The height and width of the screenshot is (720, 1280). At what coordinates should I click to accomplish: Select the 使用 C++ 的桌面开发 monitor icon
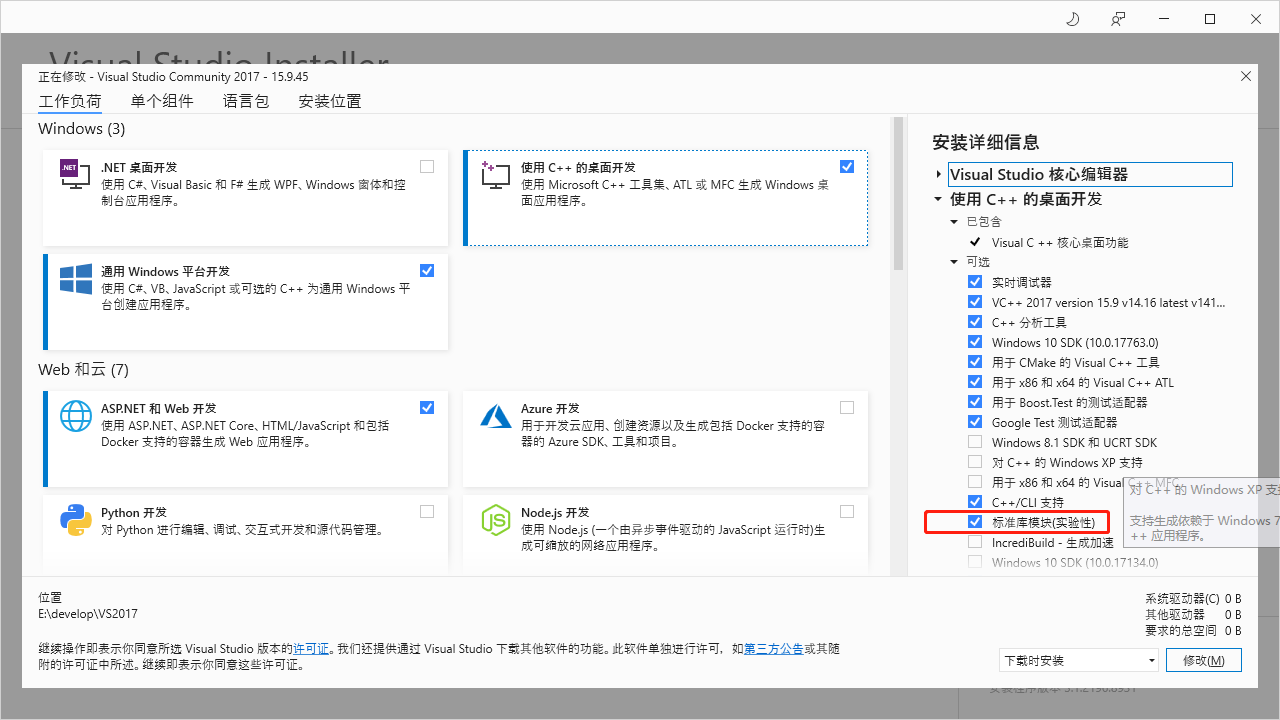[x=495, y=174]
